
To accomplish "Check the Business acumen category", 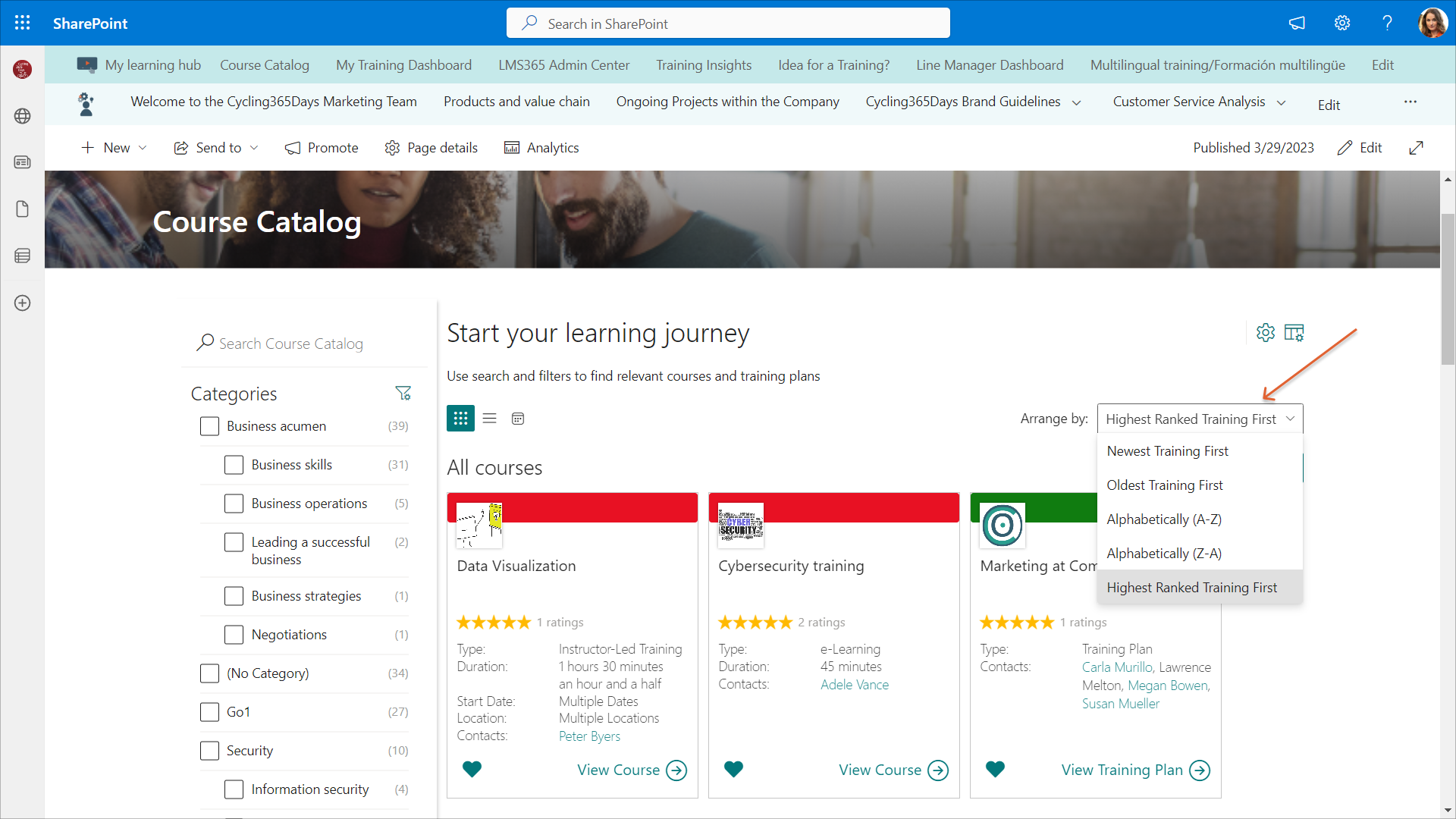I will click(209, 426).
